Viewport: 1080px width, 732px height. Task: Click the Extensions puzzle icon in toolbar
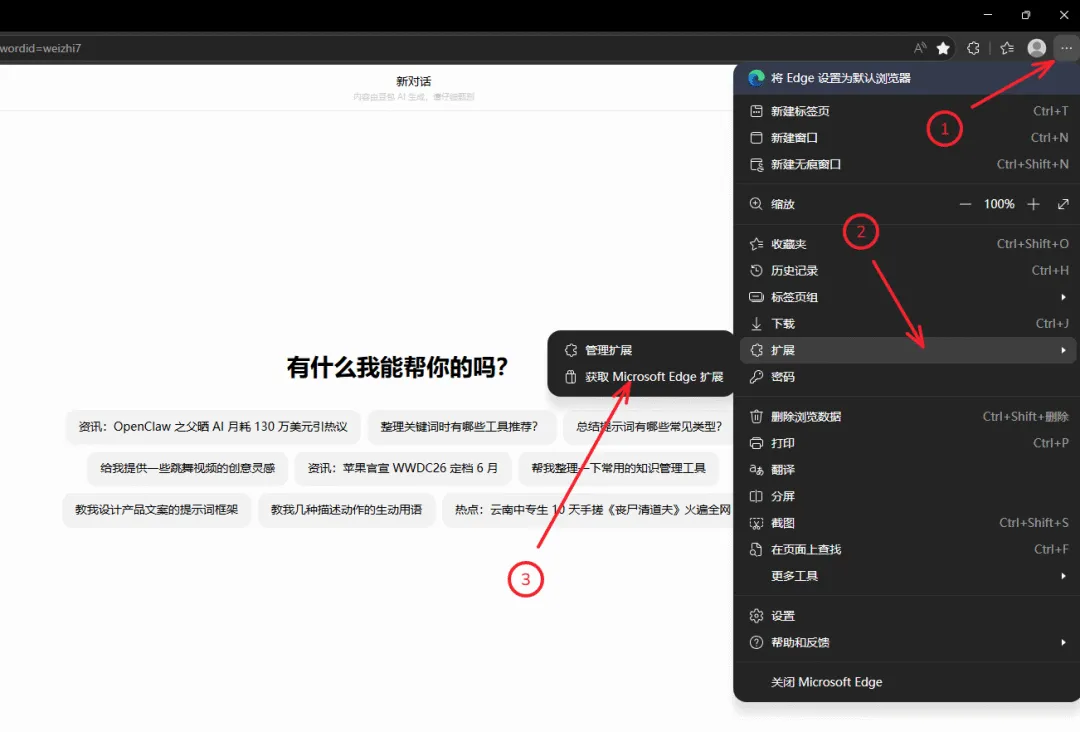pyautogui.click(x=973, y=48)
